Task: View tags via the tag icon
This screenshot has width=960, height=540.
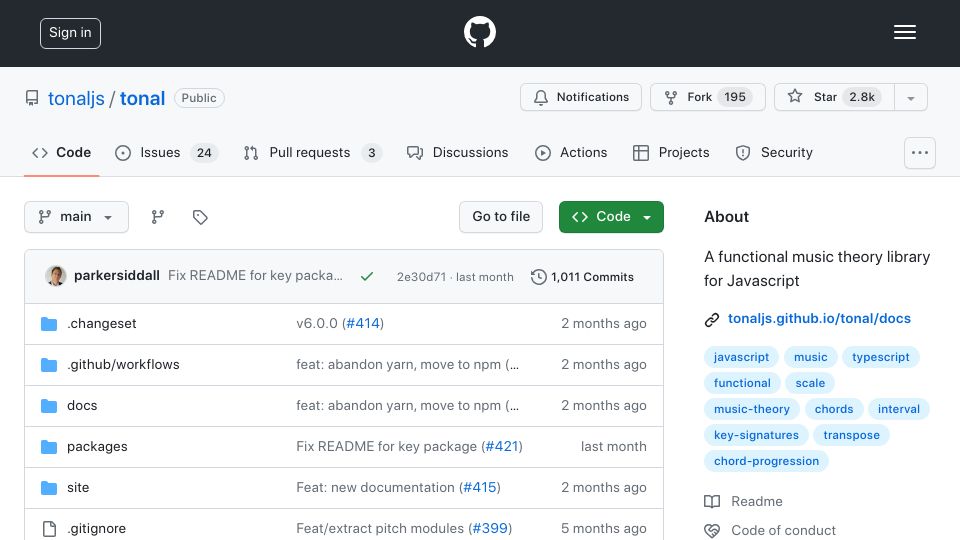Action: (x=200, y=217)
